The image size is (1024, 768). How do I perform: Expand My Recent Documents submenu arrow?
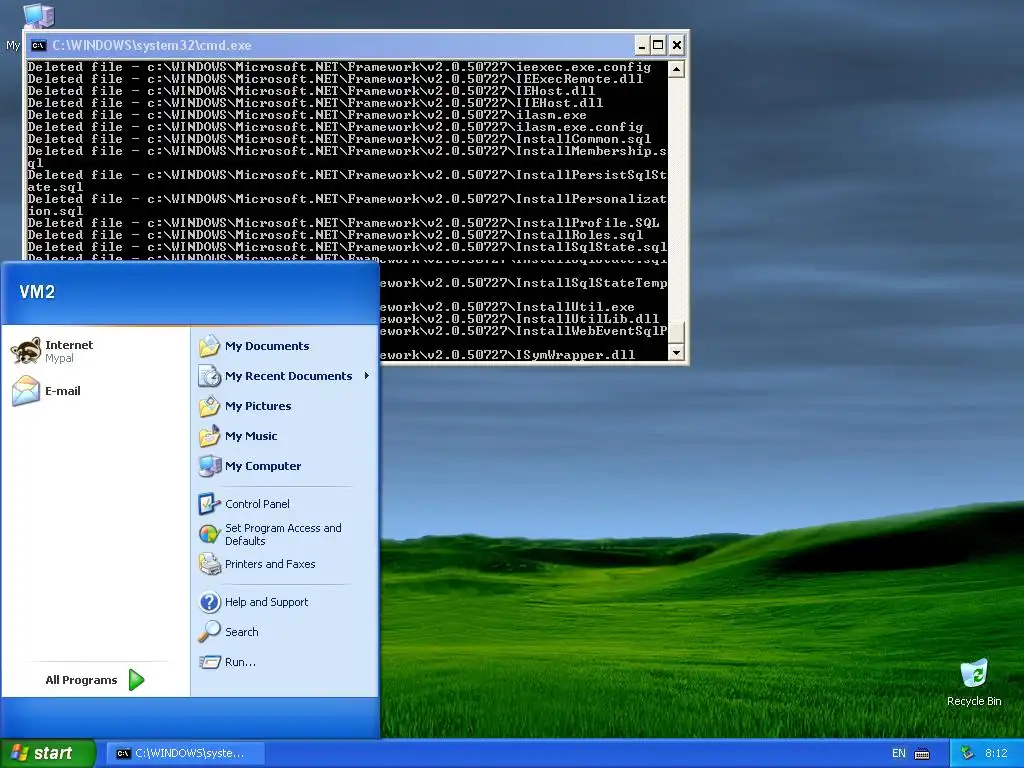367,376
